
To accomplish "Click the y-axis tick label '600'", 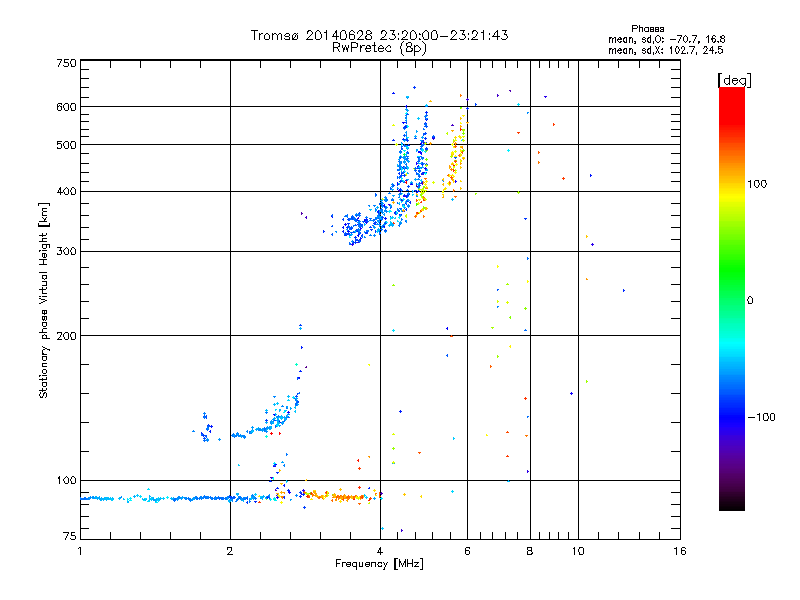I will coord(66,107).
